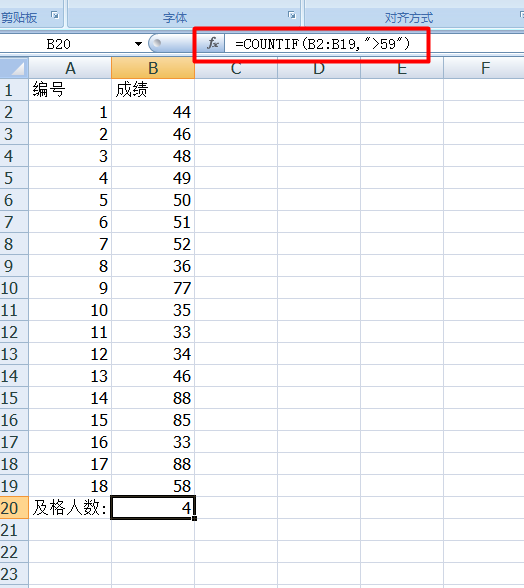This screenshot has width=524, height=588.
Task: Click cell A19 with number 18
Action: pyautogui.click(x=70, y=486)
